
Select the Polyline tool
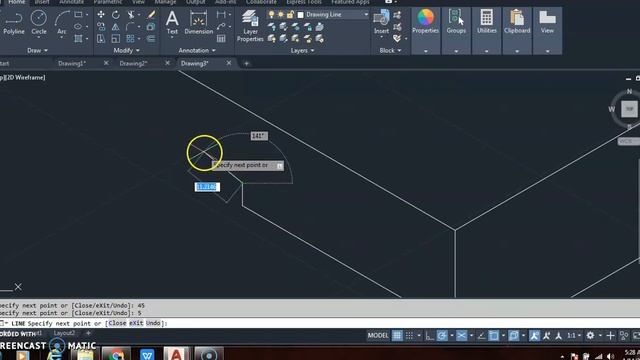point(14,23)
